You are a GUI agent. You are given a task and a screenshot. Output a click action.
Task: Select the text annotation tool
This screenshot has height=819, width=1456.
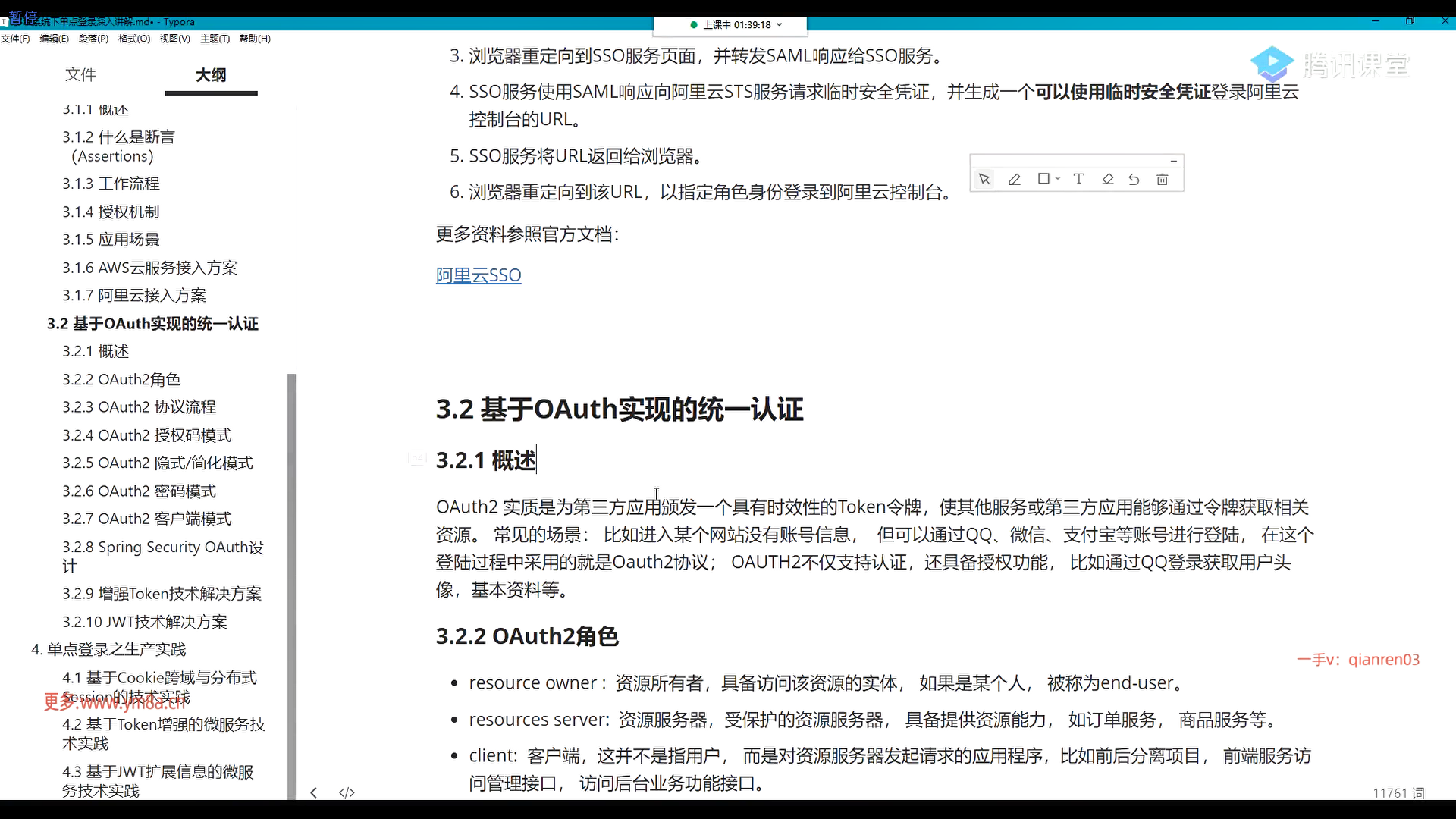click(1078, 179)
